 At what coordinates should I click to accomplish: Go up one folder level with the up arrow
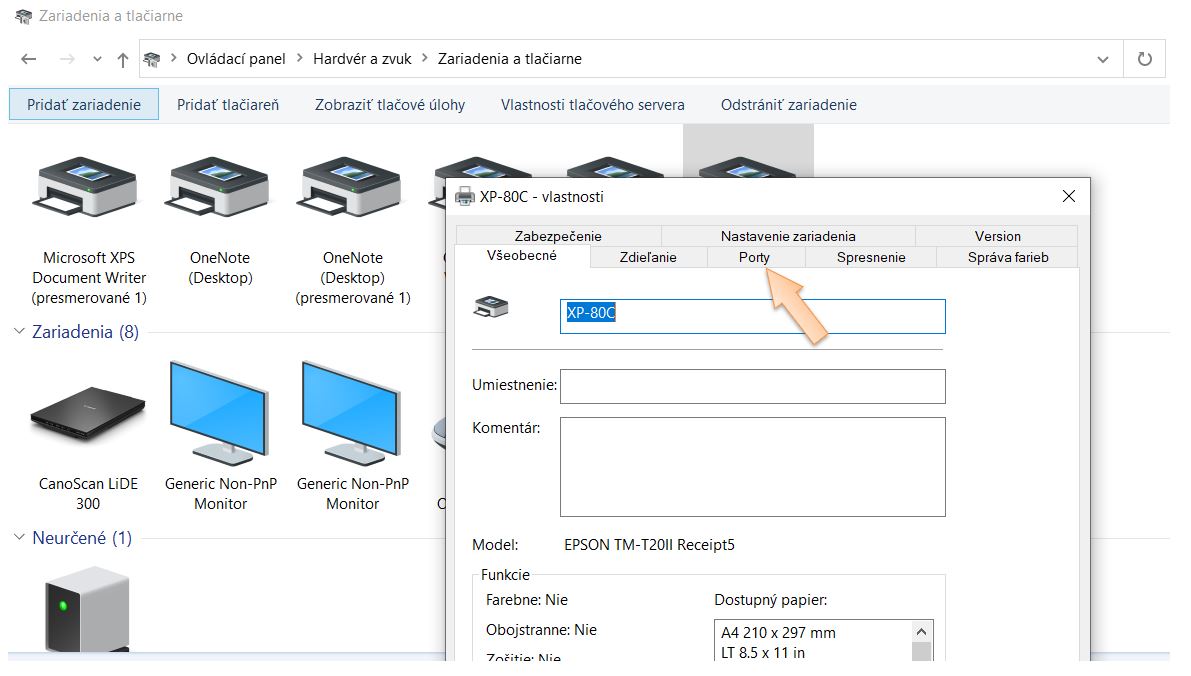[123, 59]
